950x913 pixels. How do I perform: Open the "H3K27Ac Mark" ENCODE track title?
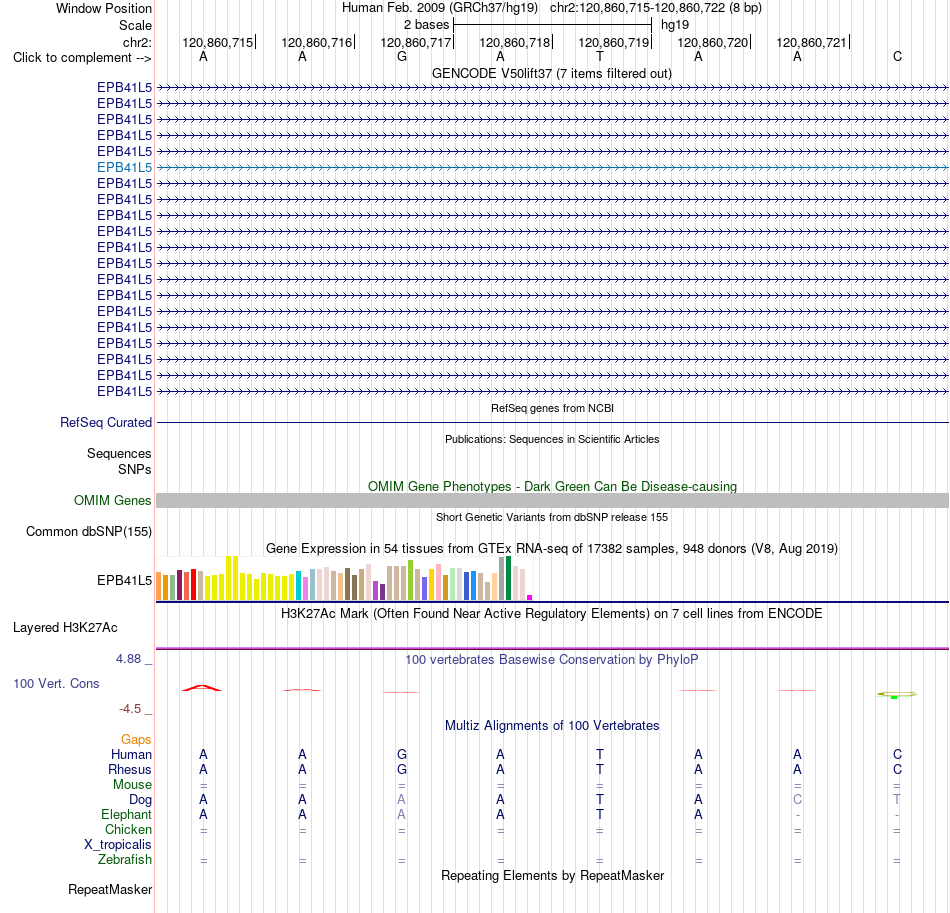click(552, 614)
